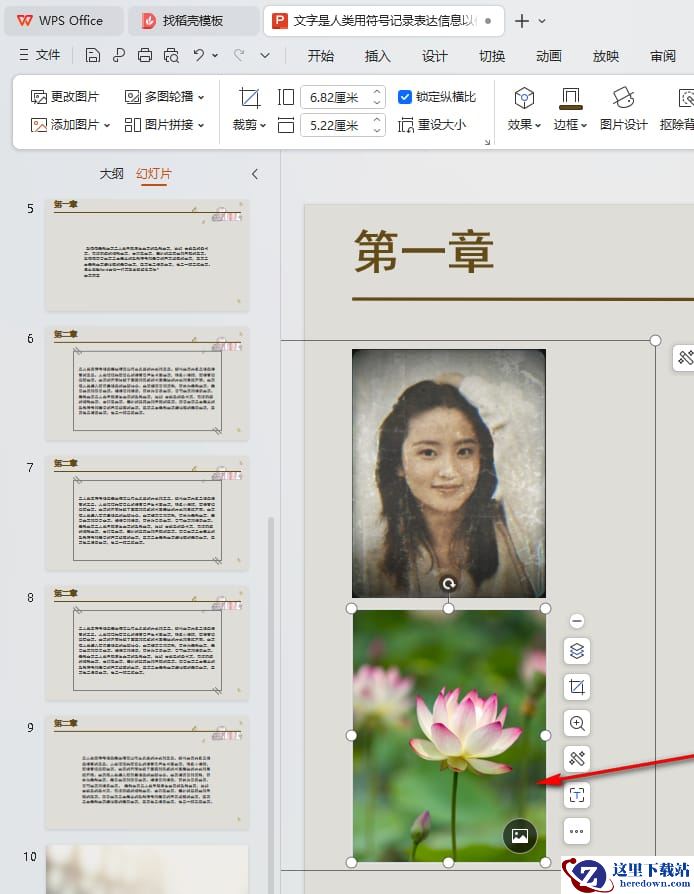Collapse the slide thumbnail panel
694x894 pixels.
(x=255, y=174)
